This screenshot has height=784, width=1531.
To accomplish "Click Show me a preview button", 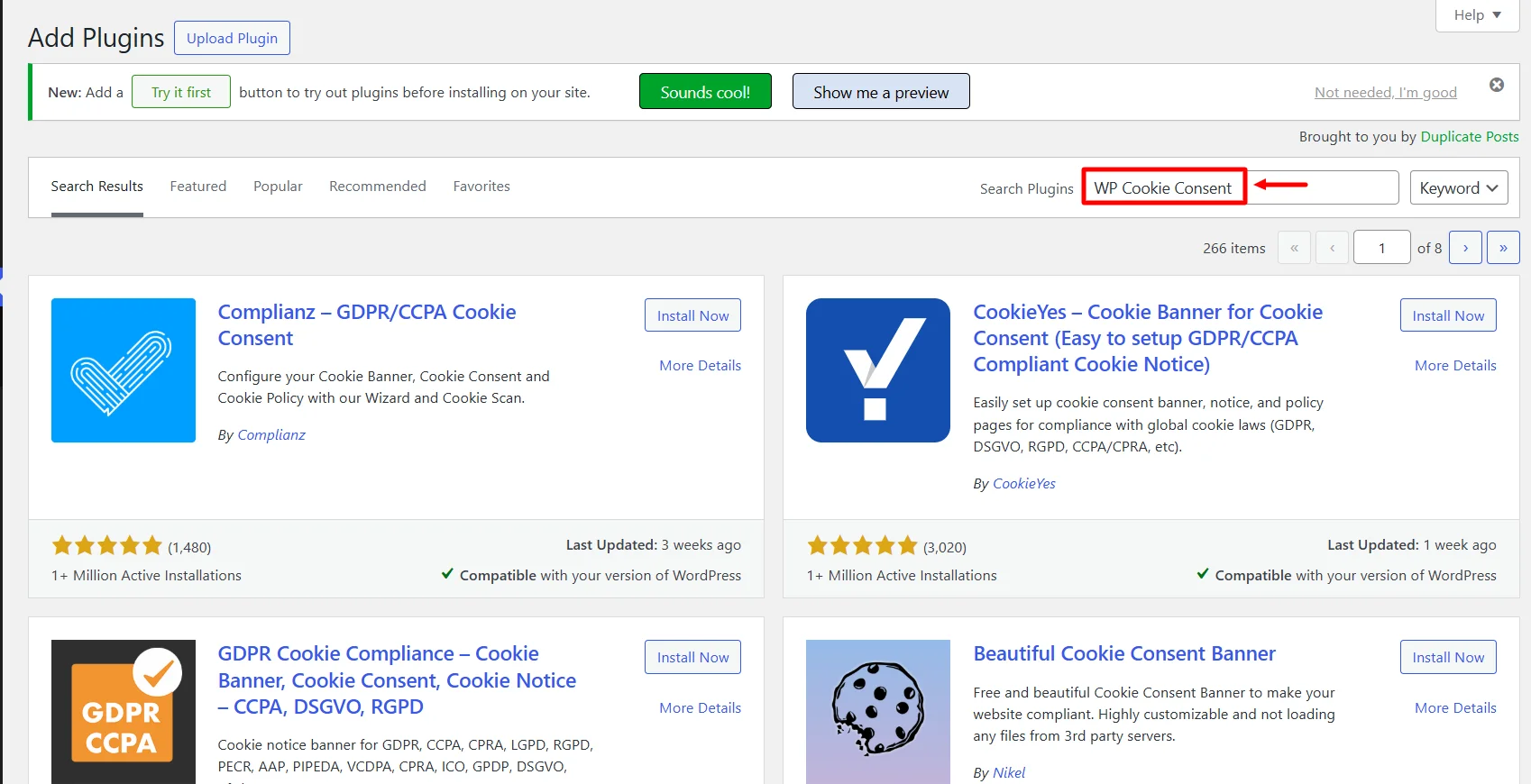I will pyautogui.click(x=881, y=91).
